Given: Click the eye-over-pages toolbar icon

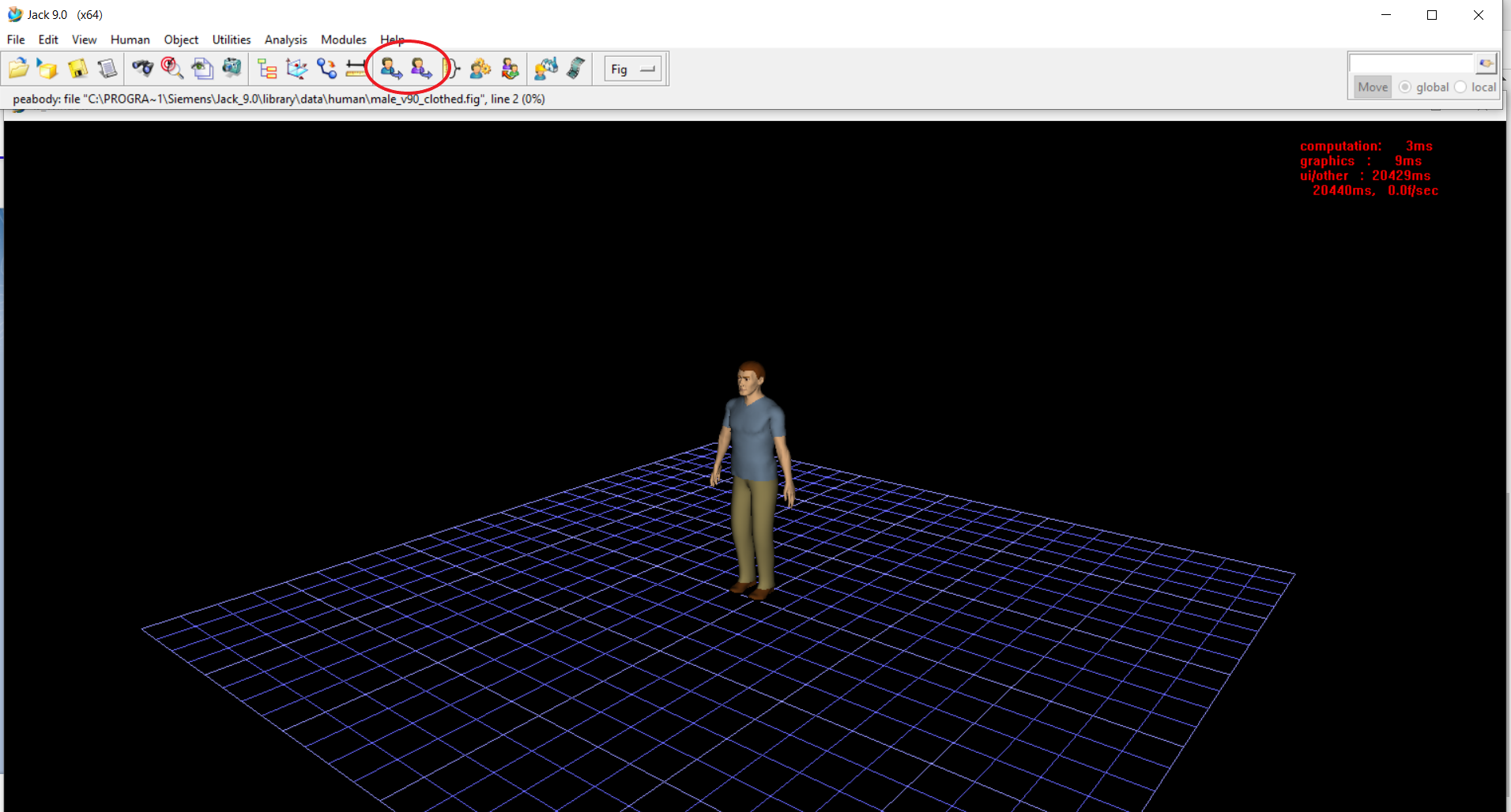Looking at the screenshot, I should (x=202, y=69).
